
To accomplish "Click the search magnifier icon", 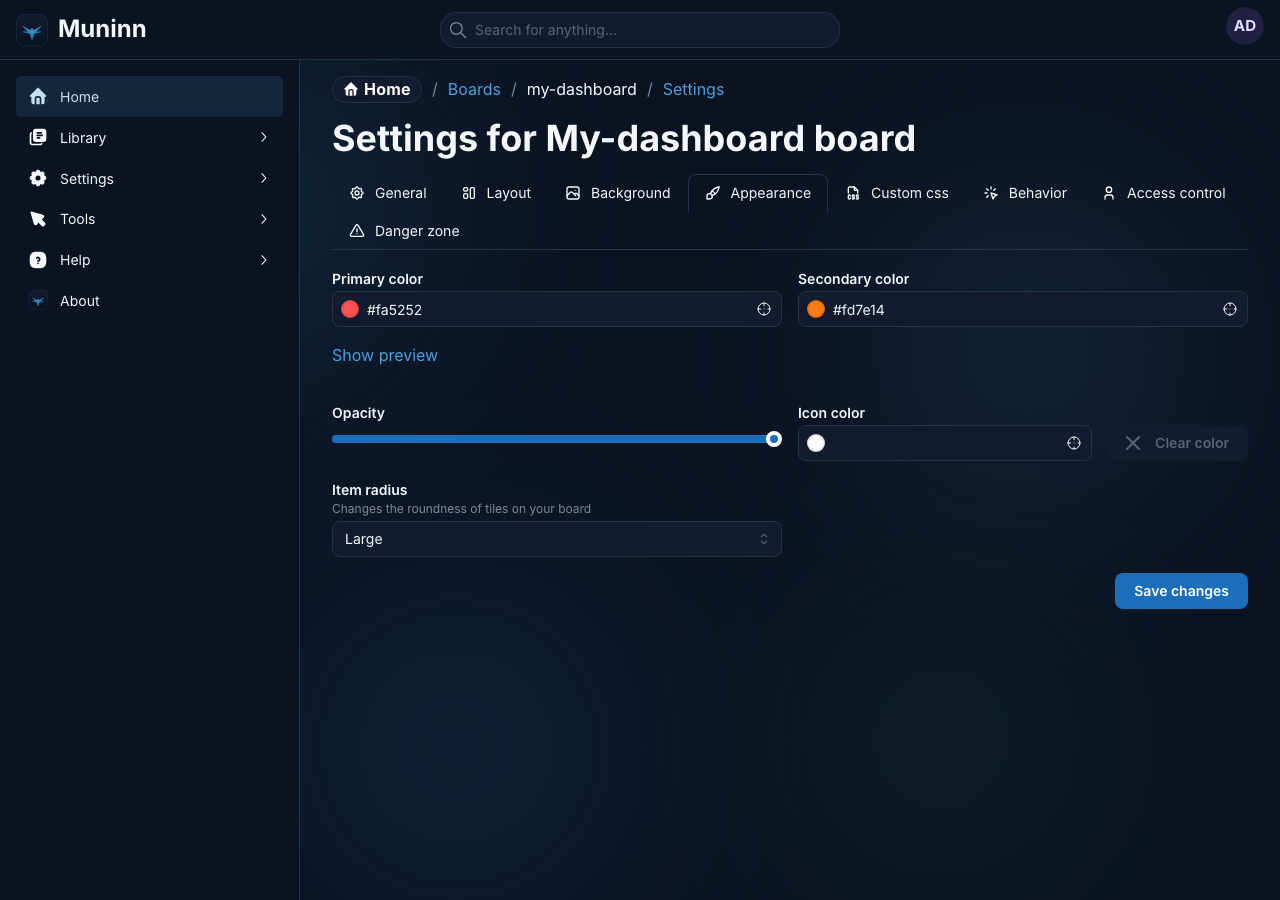I will point(458,30).
